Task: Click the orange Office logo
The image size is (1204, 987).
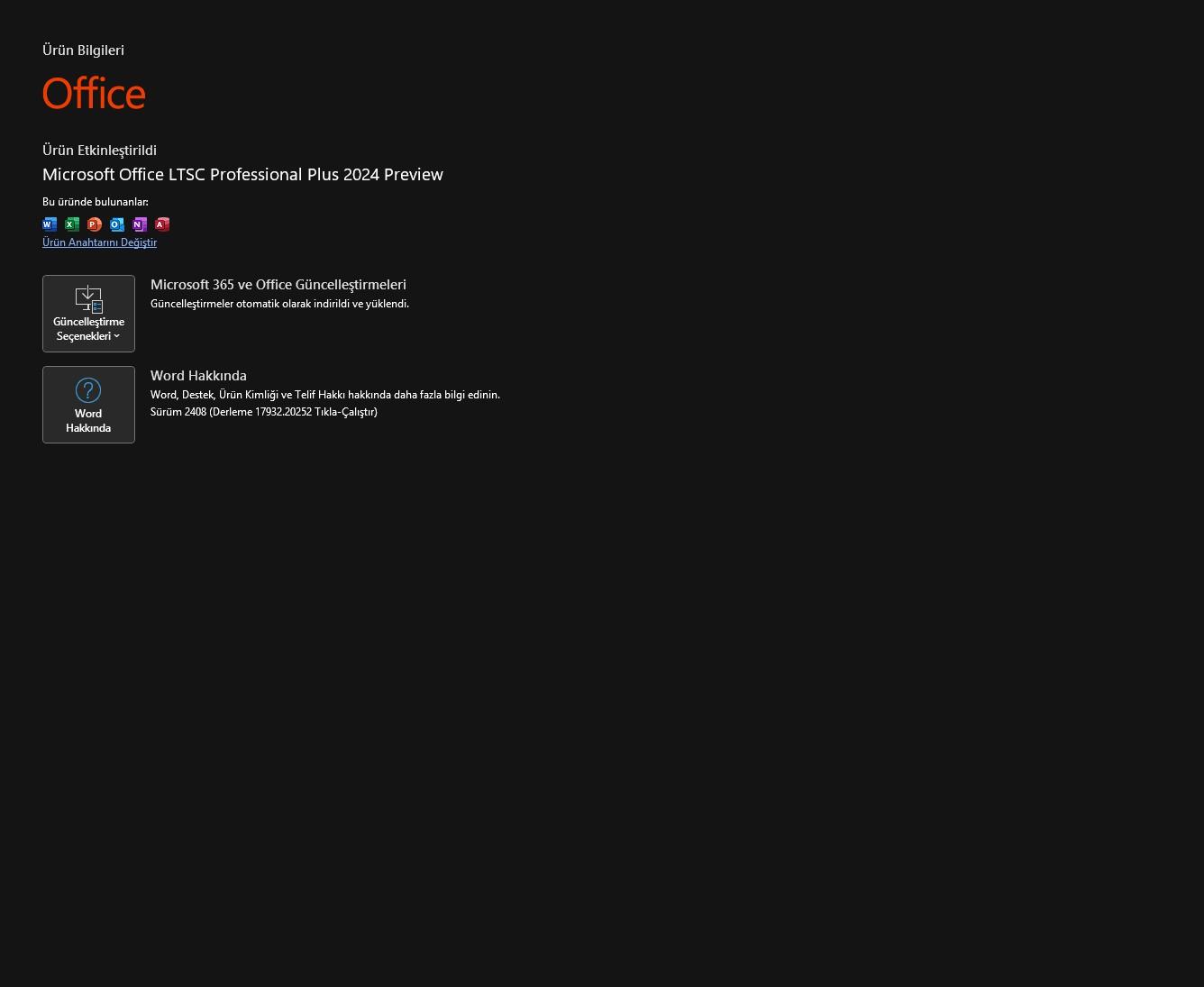Action: [x=94, y=93]
